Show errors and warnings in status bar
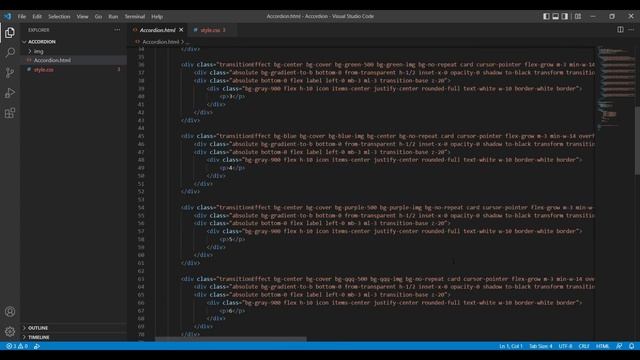This screenshot has width=640, height=360. (17, 346)
